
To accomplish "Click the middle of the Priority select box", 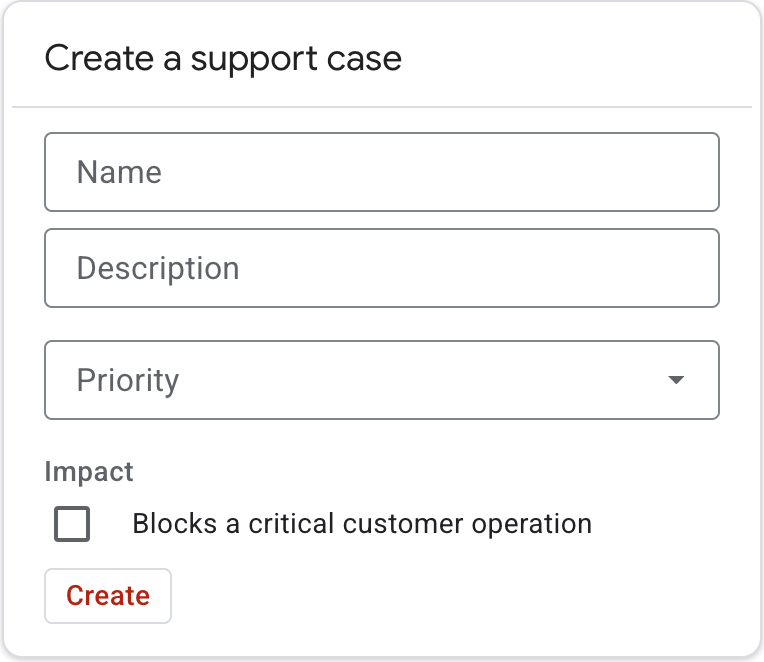I will click(381, 380).
